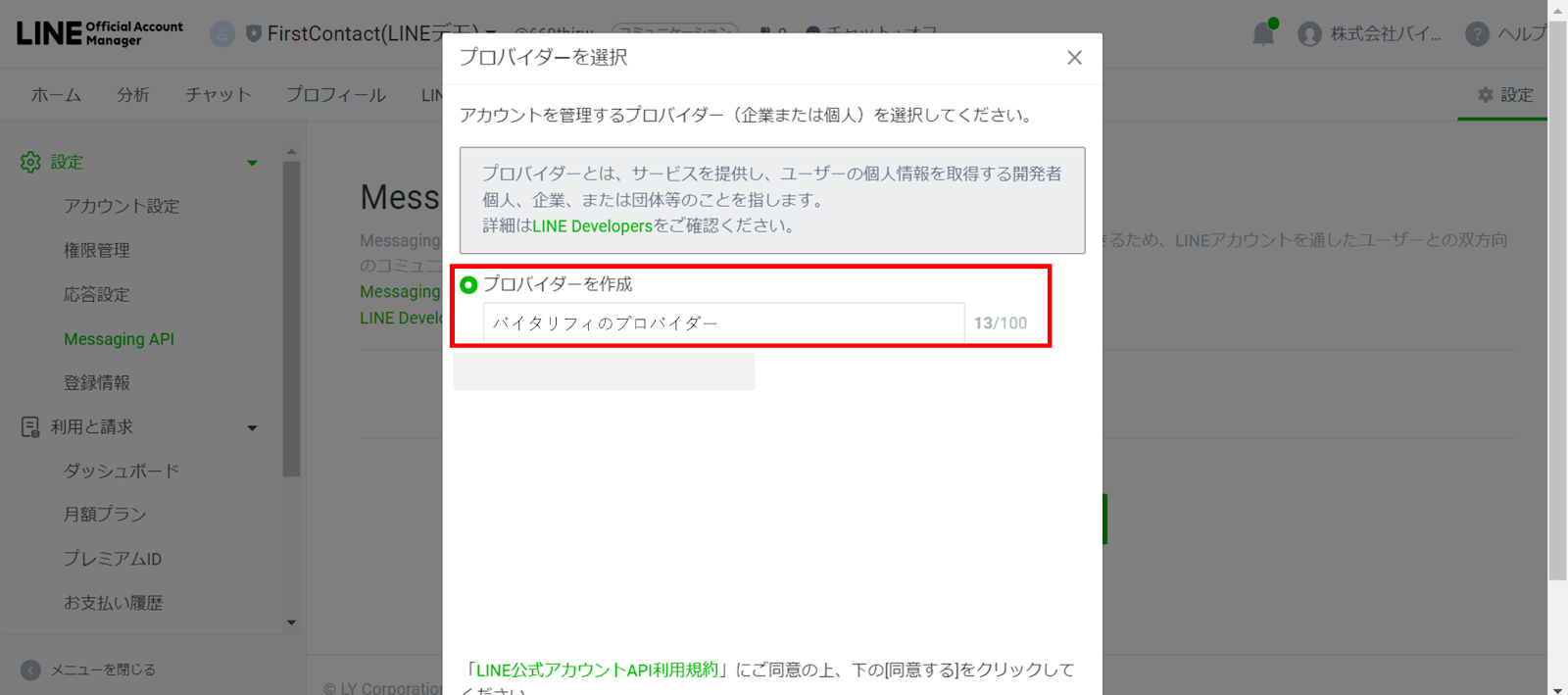This screenshot has width=1568, height=695.
Task: Go to the Home tab
Action: click(56, 95)
